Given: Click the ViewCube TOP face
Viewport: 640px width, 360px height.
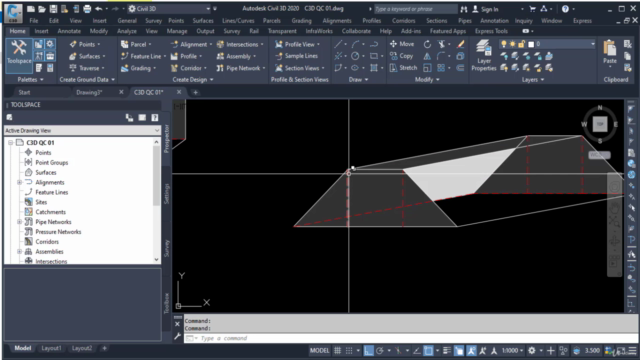Looking at the screenshot, I should pos(600,124).
